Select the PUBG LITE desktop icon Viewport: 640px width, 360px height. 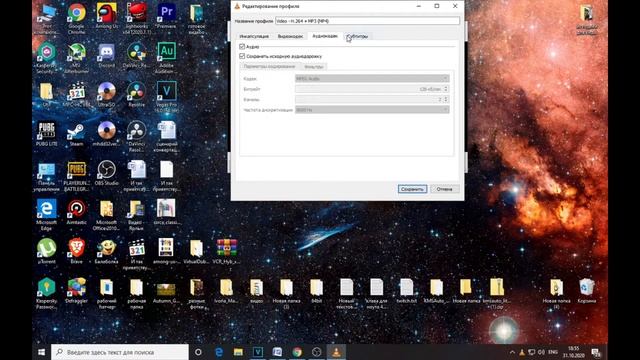(x=46, y=134)
